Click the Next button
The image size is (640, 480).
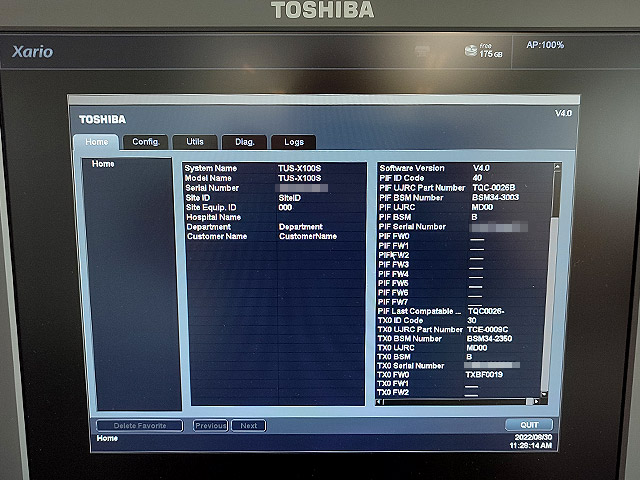249,426
